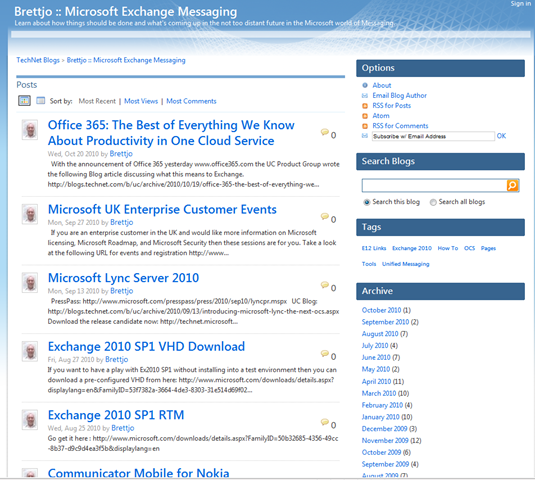Click comment bubble on Exchange 2010 SP1 RTM post
Image resolution: width=535 pixels, height=480 pixels.
click(x=324, y=422)
